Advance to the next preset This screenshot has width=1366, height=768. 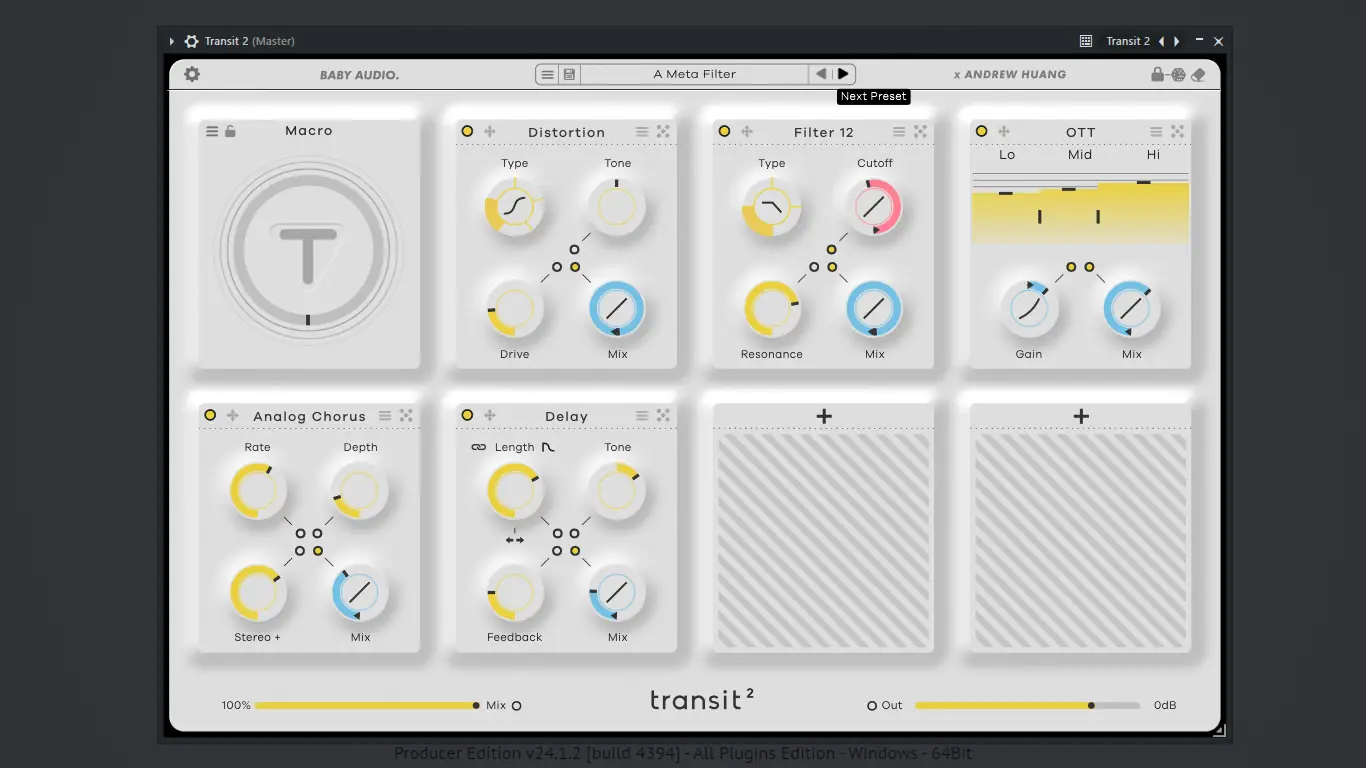click(844, 73)
